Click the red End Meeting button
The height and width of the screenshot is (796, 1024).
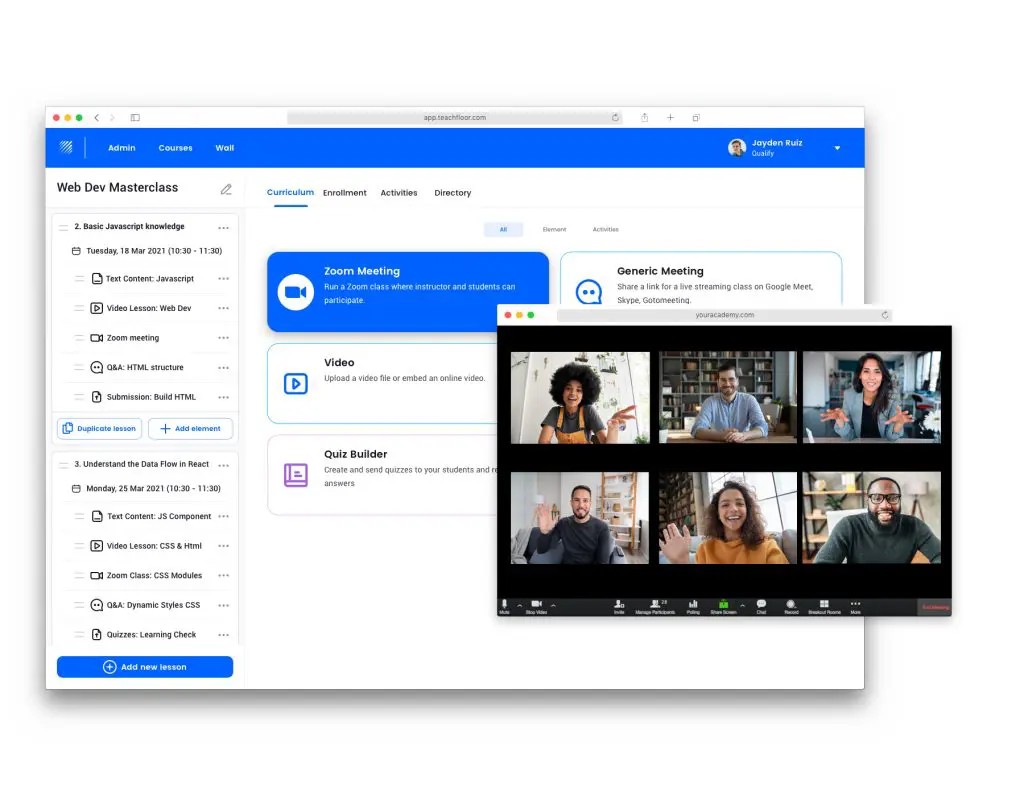tap(935, 608)
